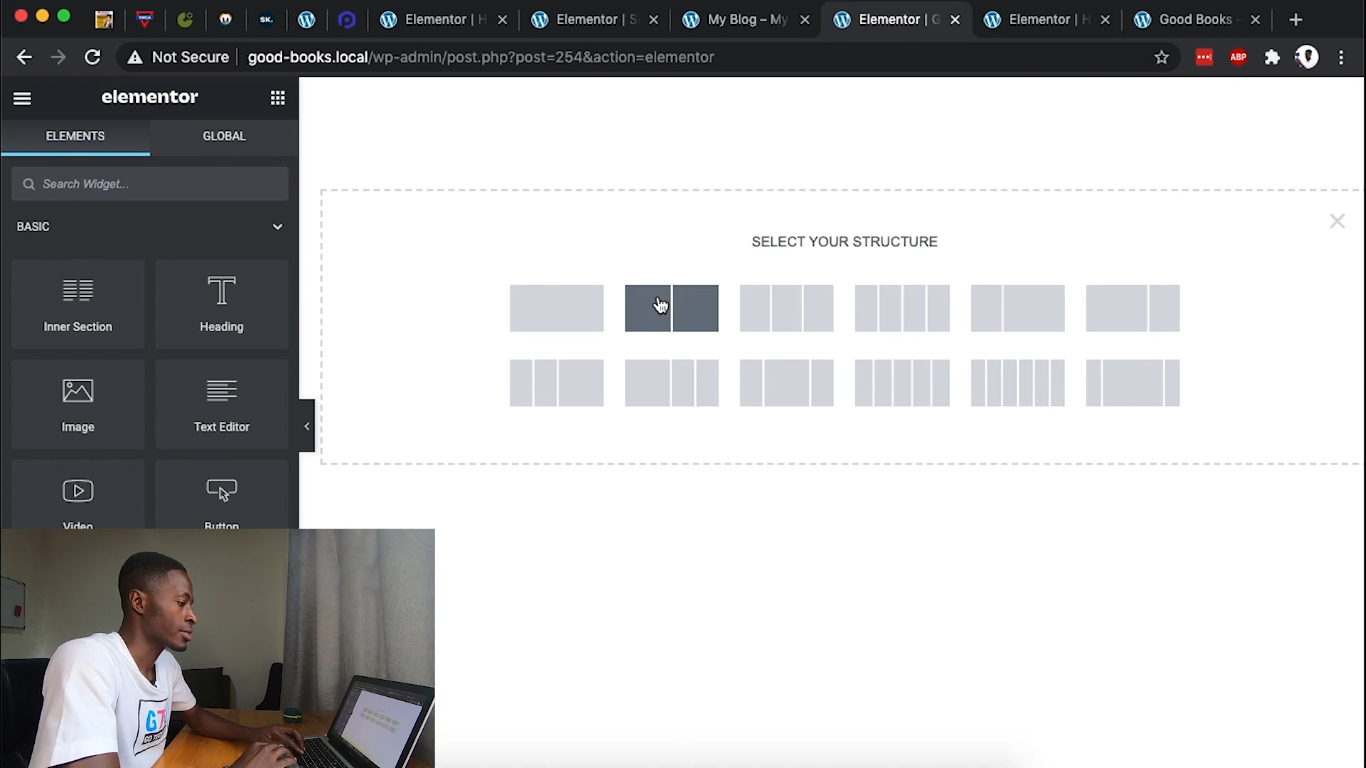
Task: Open the widgets grid icon in Elementor header
Action: 278,98
